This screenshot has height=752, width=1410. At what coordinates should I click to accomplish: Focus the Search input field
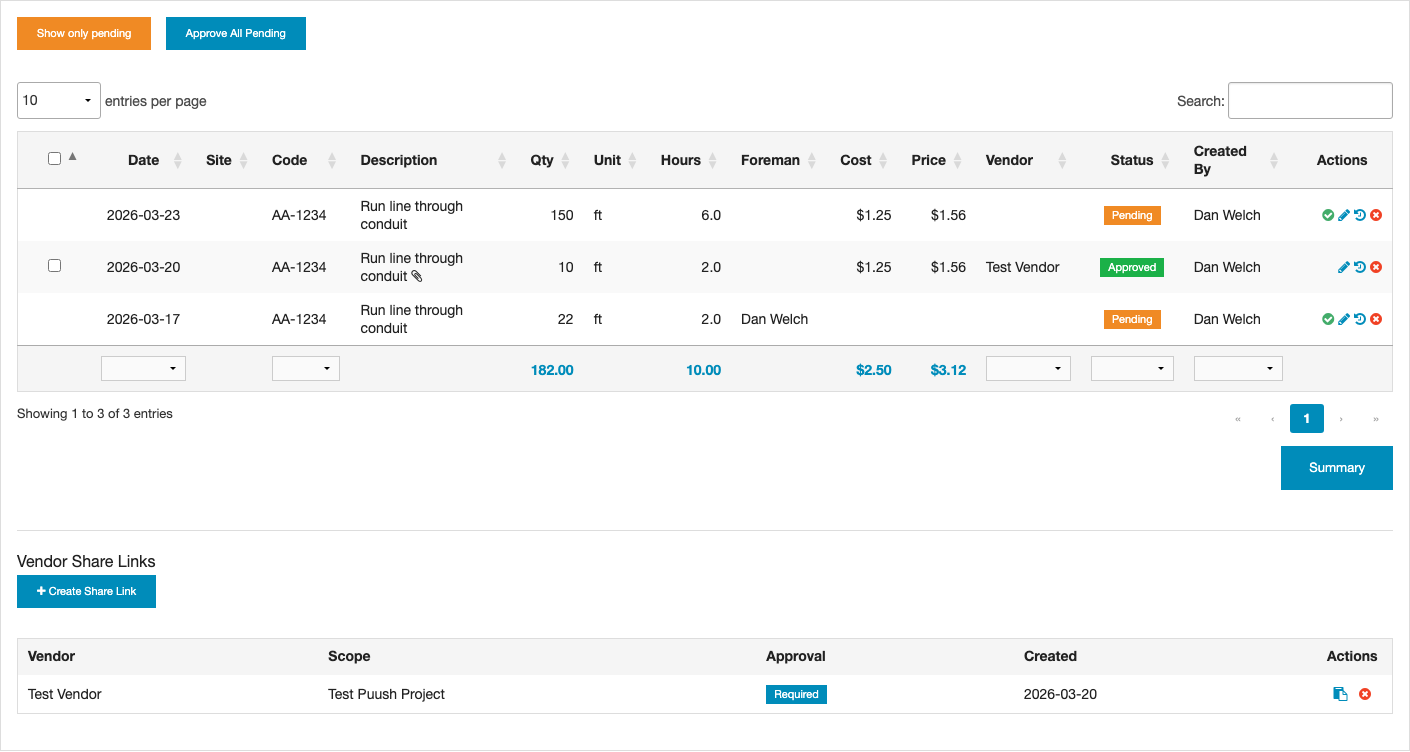pos(1310,101)
